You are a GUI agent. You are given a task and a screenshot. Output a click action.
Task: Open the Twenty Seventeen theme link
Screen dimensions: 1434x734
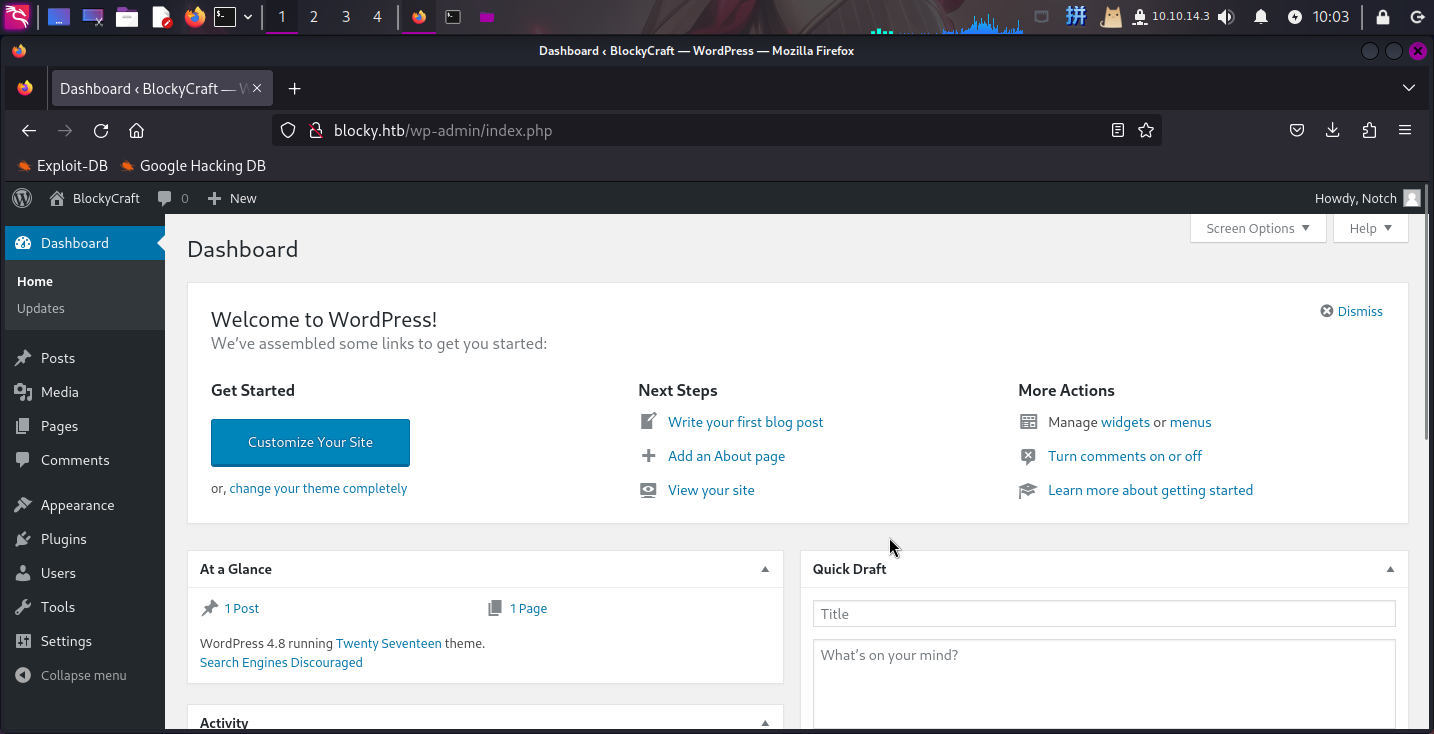click(389, 643)
